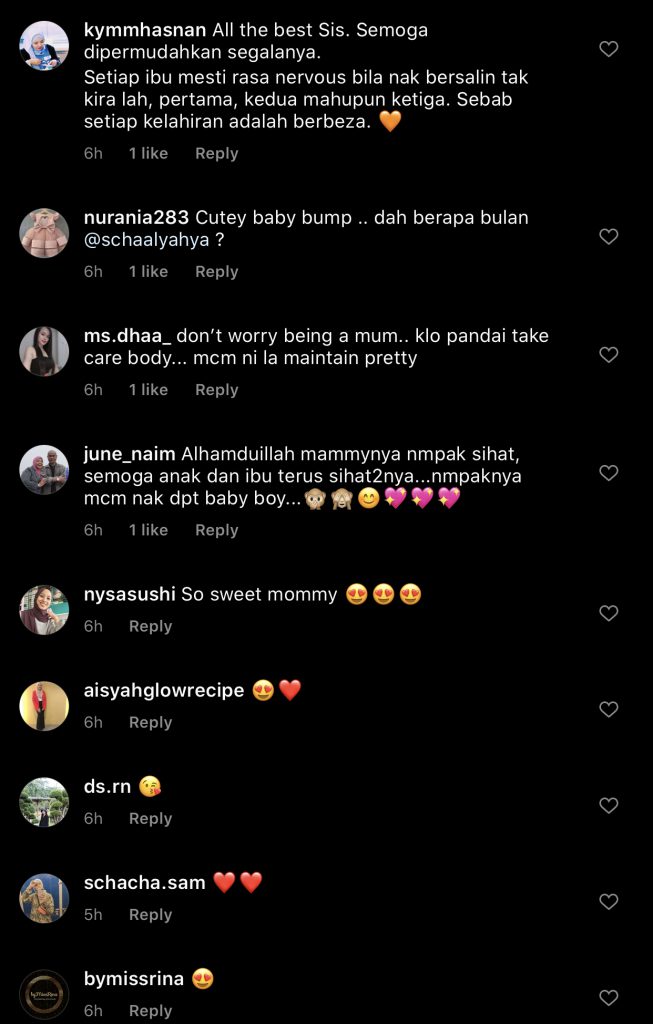The image size is (653, 1024).
Task: Reply to schacha.sam's hearts comment
Action: point(150,915)
